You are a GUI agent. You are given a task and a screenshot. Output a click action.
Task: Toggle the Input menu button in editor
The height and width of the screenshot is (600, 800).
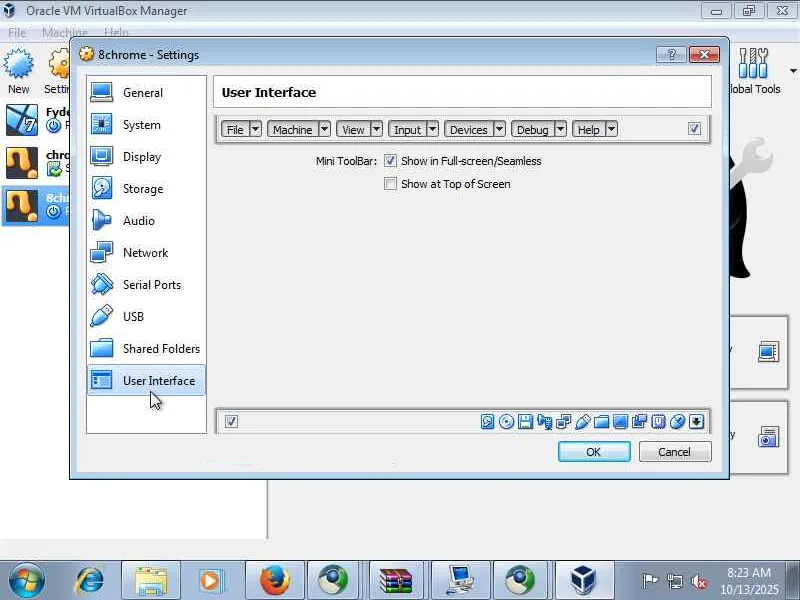click(x=408, y=130)
